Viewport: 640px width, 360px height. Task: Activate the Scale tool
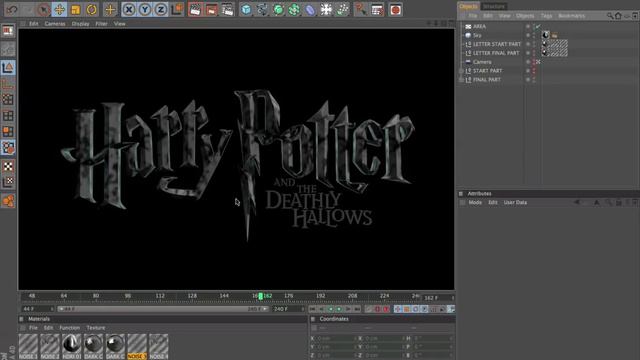pyautogui.click(x=76, y=9)
